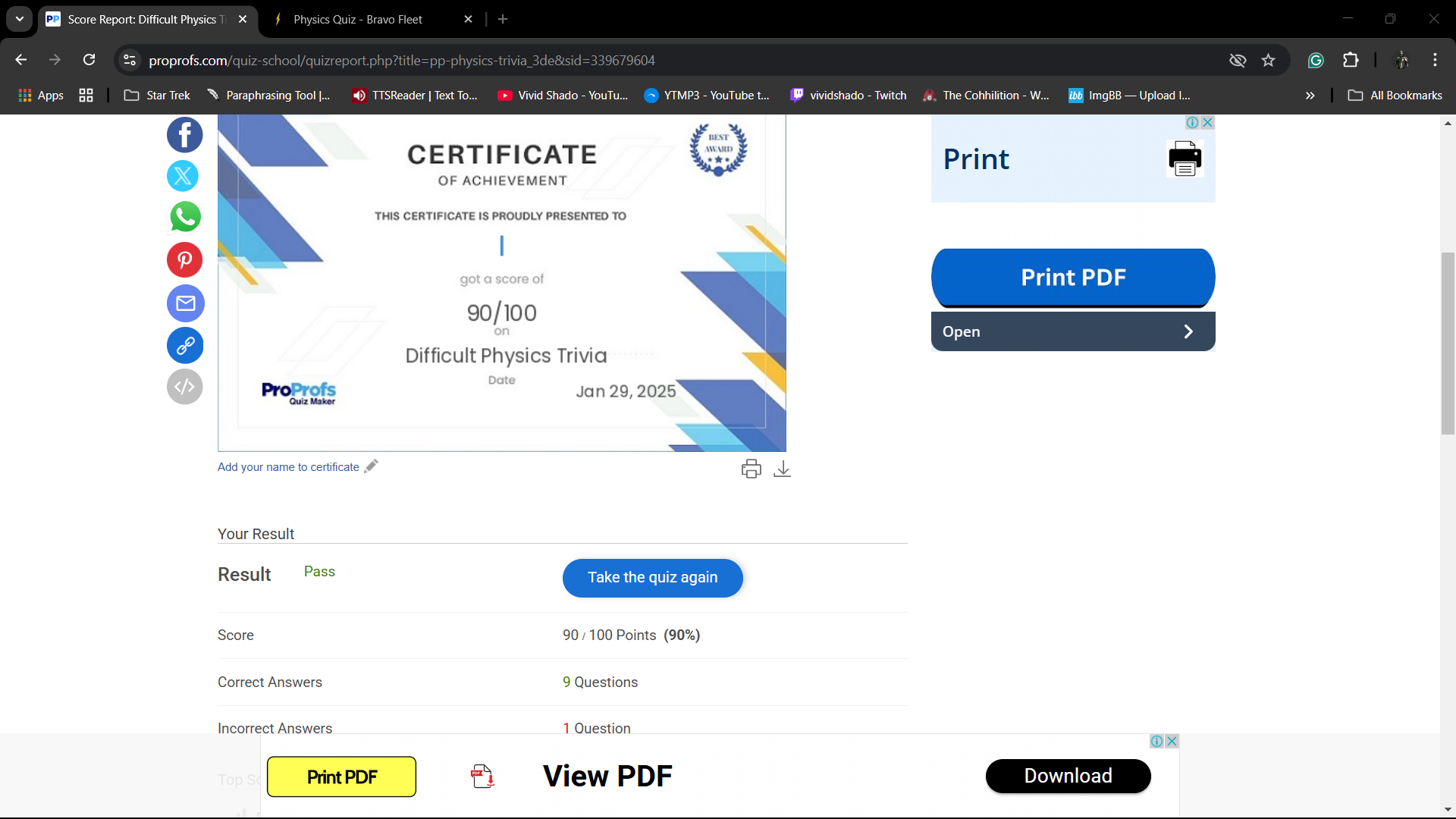Click Take the quiz again button
1456x819 pixels.
[x=652, y=578]
